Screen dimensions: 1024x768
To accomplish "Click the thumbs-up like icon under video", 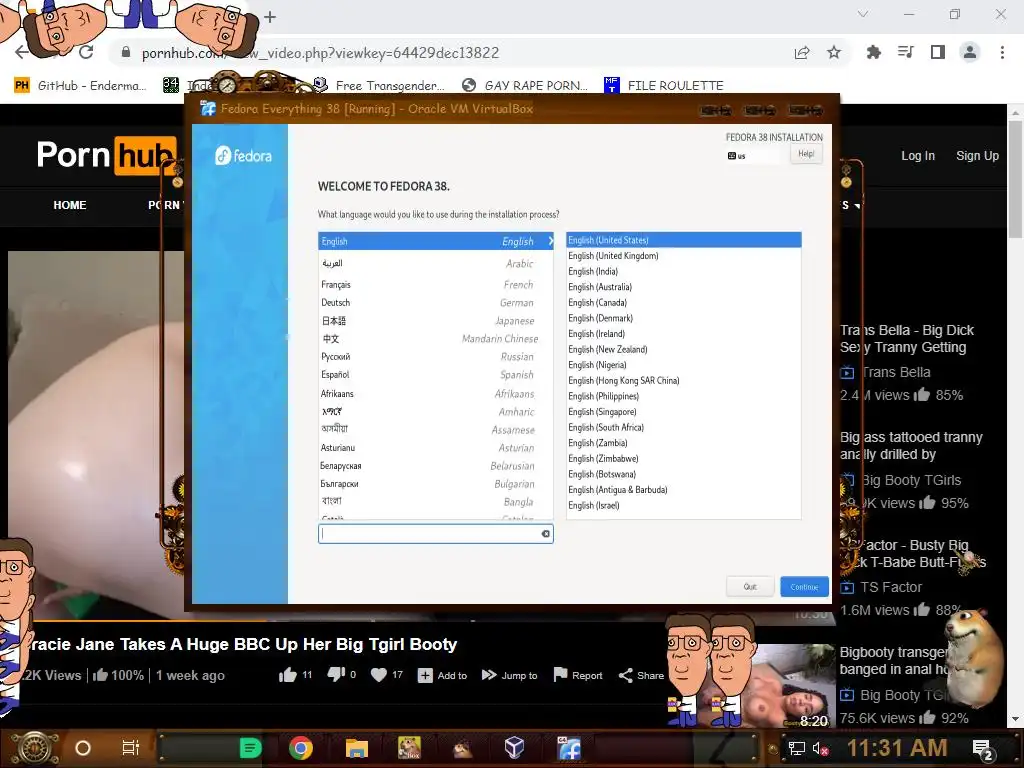I will 287,675.
